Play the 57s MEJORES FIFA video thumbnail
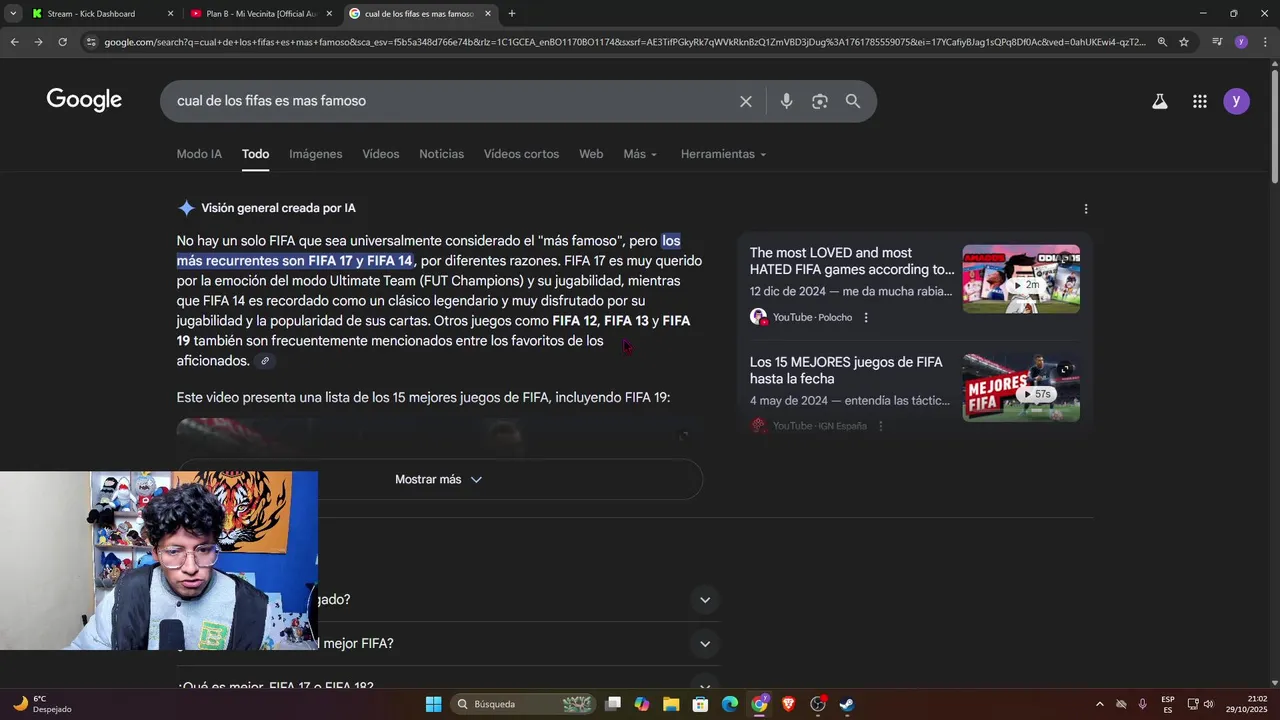Image resolution: width=1280 pixels, height=720 pixels. coord(1021,388)
